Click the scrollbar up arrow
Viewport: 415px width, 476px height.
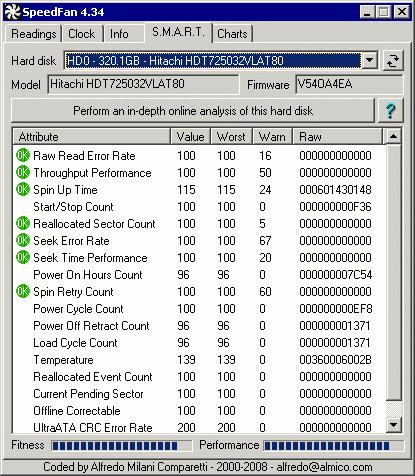[393, 136]
